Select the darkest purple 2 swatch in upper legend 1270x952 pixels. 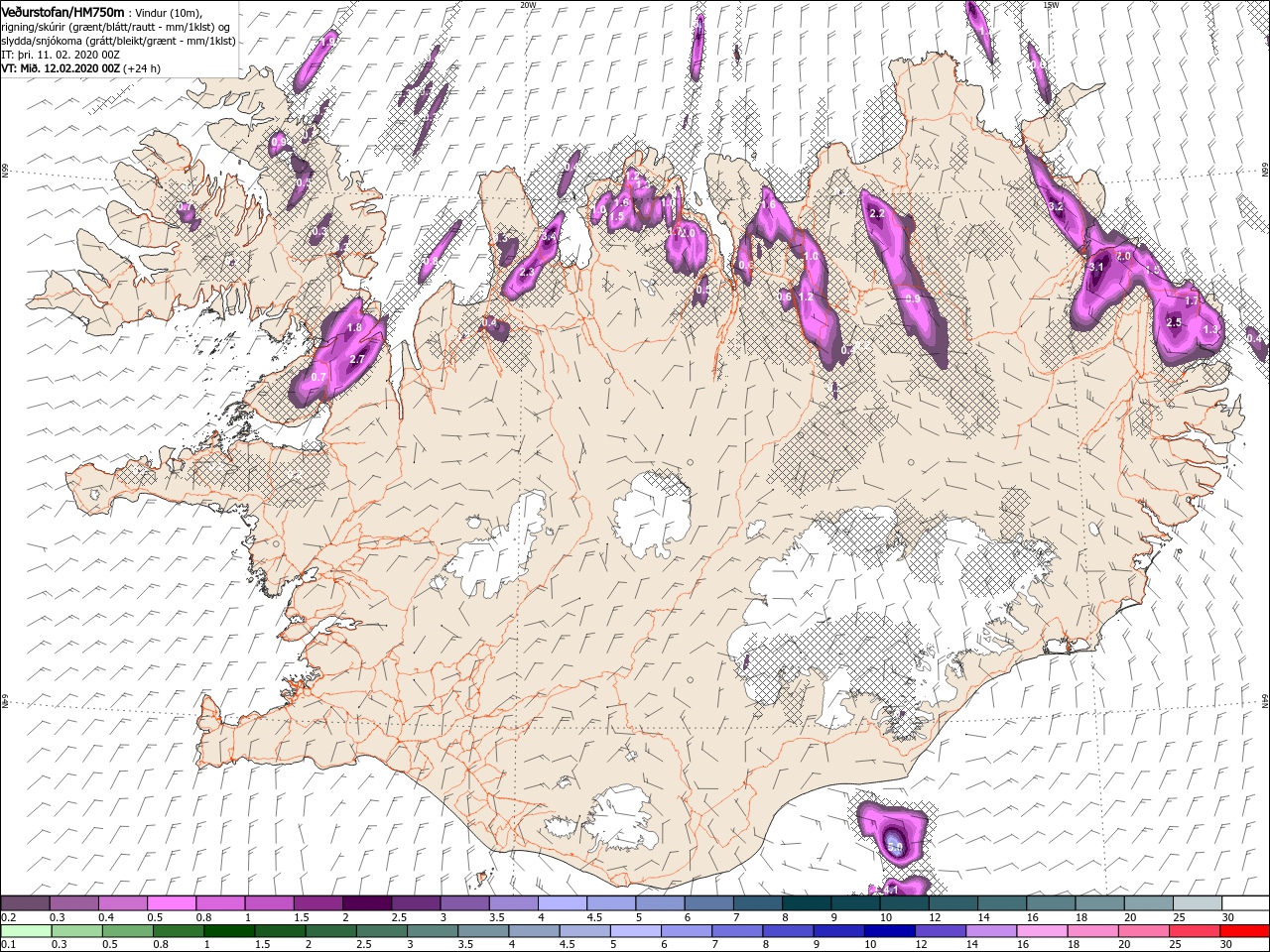(x=366, y=903)
